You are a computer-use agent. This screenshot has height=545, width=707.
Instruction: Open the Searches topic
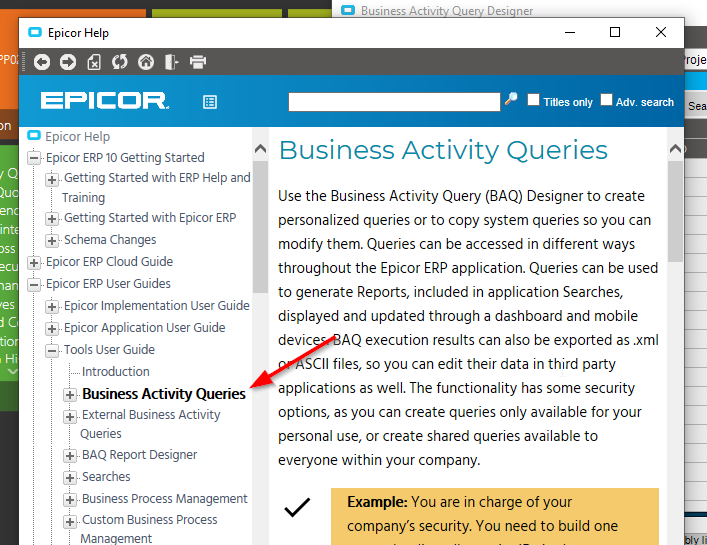click(106, 476)
